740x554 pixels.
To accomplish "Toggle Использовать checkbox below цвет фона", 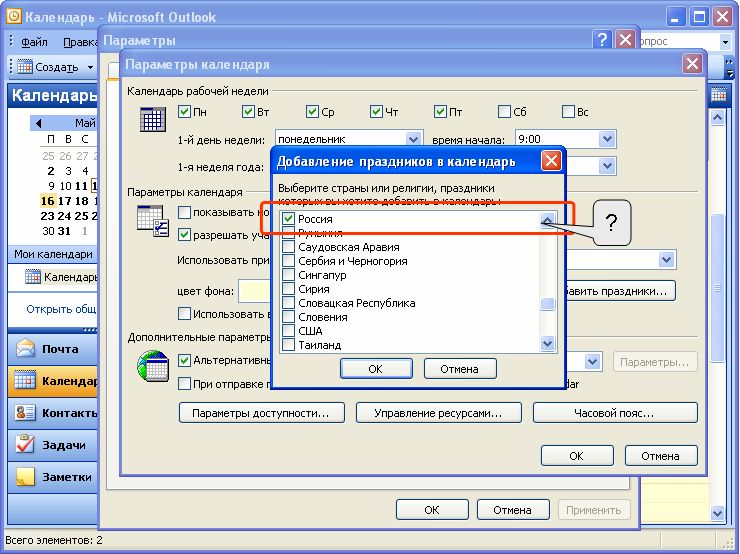I will click(x=184, y=313).
